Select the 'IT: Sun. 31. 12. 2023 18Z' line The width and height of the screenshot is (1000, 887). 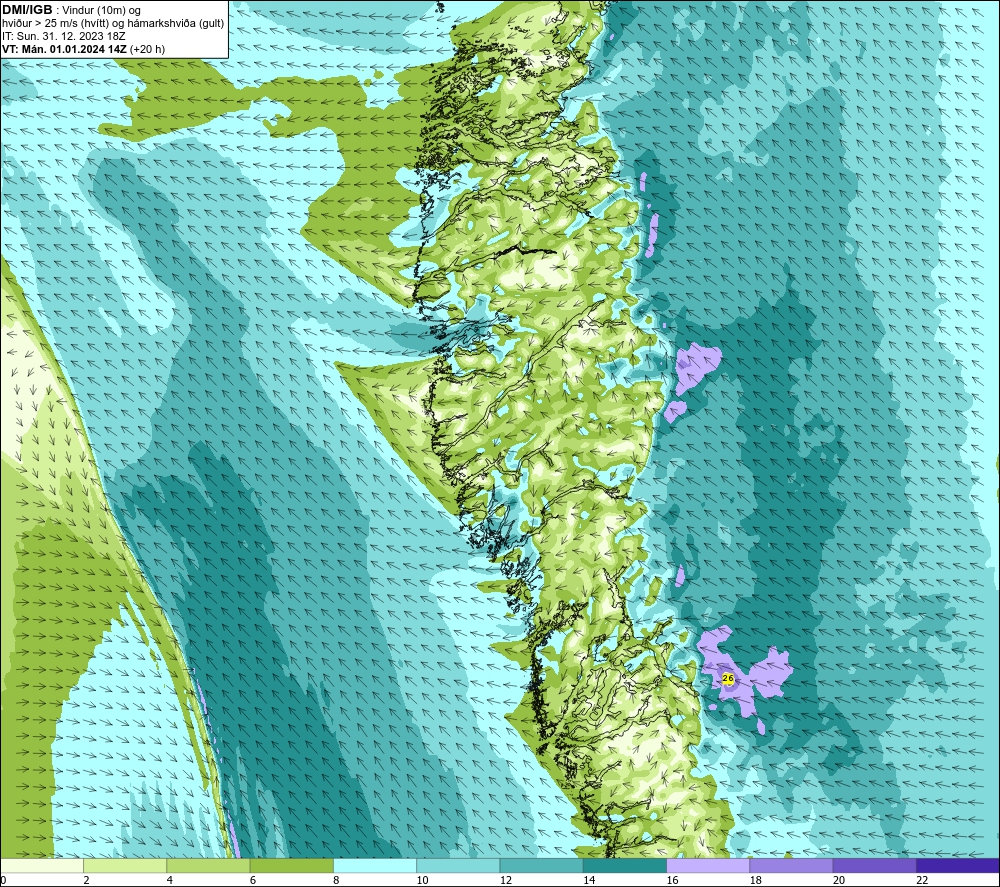tap(64, 36)
